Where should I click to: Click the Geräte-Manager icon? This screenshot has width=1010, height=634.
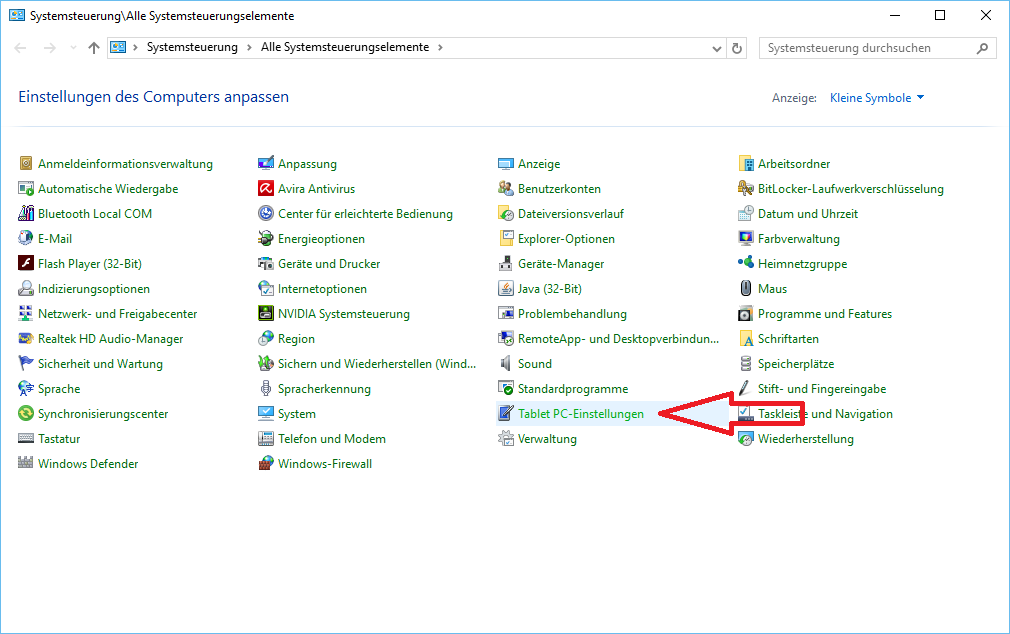[x=506, y=263]
